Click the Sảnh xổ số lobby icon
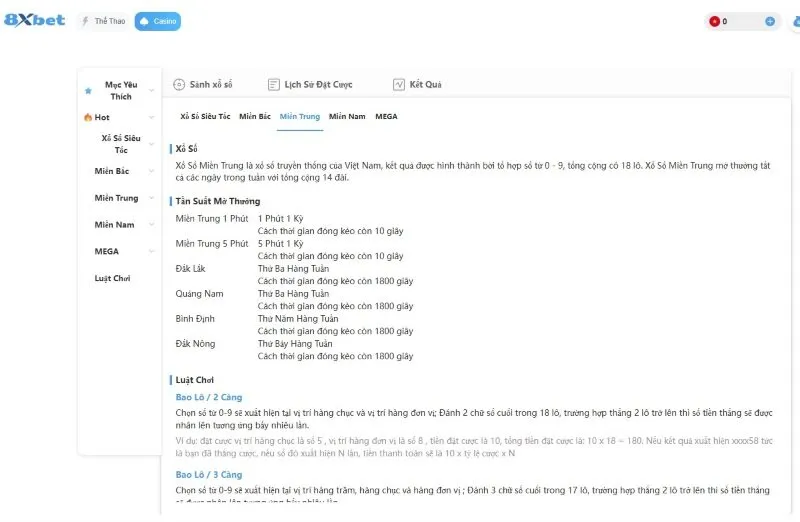Viewport: 800px width, 522px height. point(179,85)
